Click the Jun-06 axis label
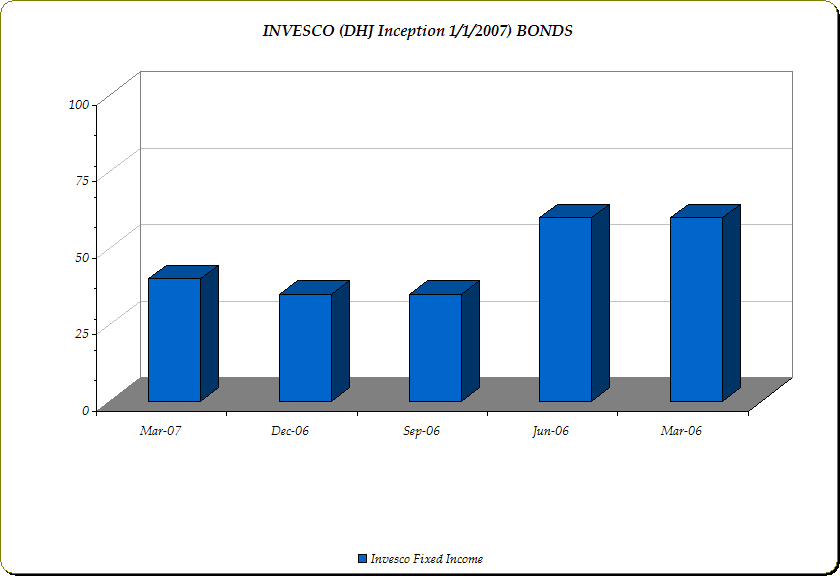The height and width of the screenshot is (576, 840). (x=551, y=431)
